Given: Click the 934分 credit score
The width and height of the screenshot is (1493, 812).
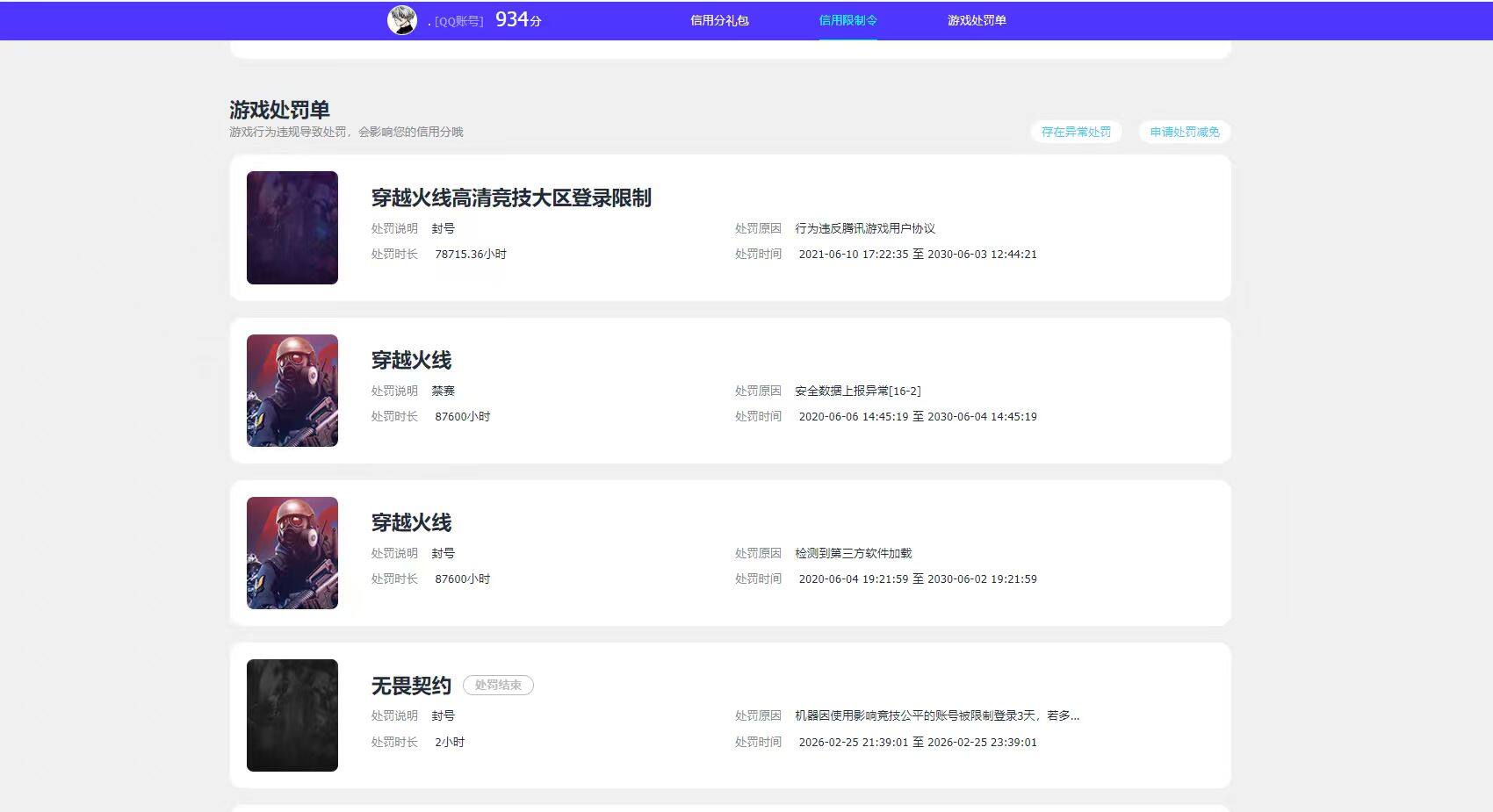Looking at the screenshot, I should click(x=518, y=19).
